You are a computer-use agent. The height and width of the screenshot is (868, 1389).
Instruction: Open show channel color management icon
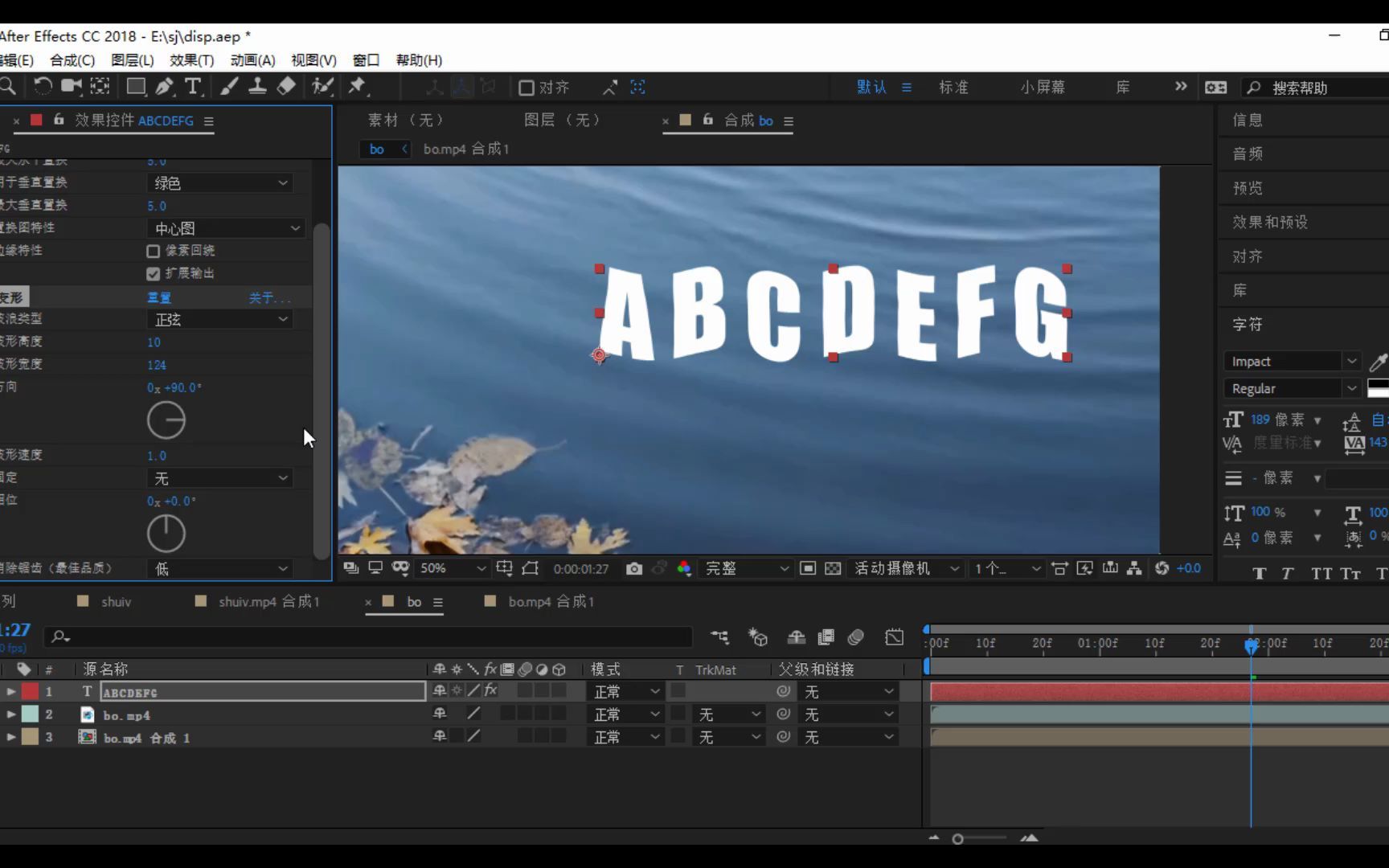684,568
